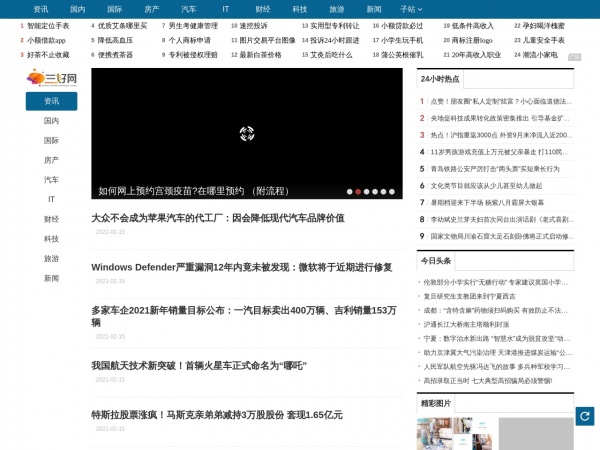The width and height of the screenshot is (600, 450).
Task: Open the 实用型专利转让 ad link
Action: click(x=335, y=26)
